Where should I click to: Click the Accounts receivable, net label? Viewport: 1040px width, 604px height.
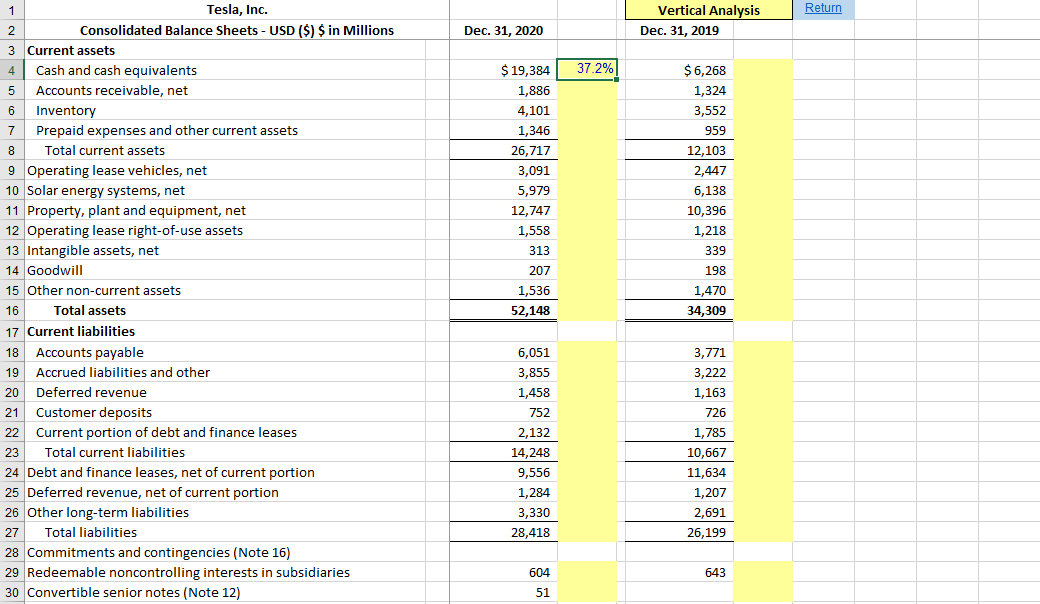(111, 90)
